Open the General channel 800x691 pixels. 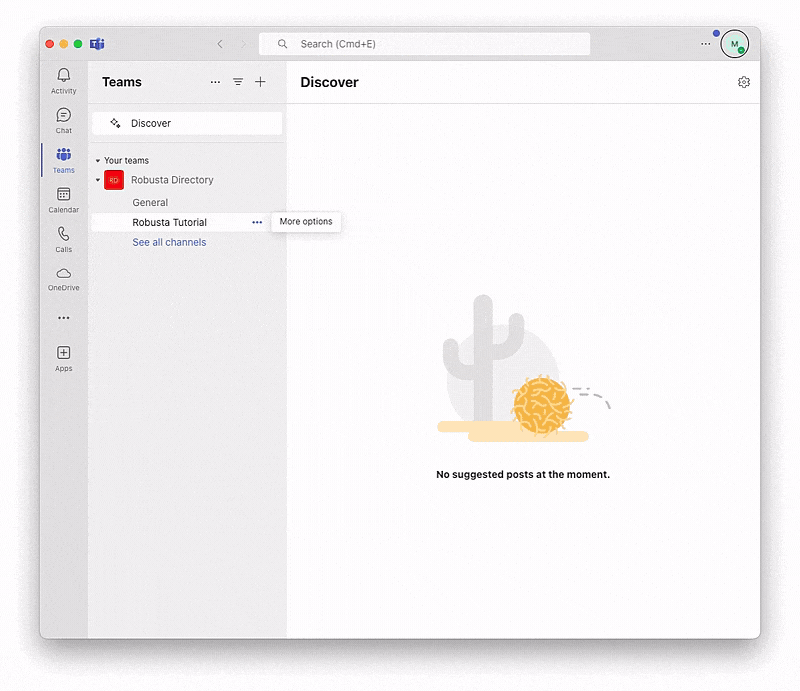[150, 203]
